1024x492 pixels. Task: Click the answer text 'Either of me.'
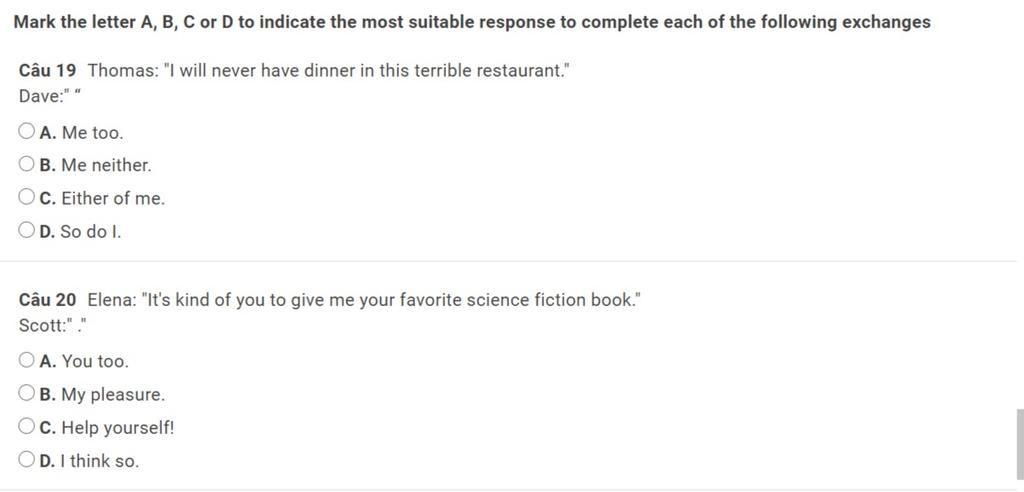[113, 199]
